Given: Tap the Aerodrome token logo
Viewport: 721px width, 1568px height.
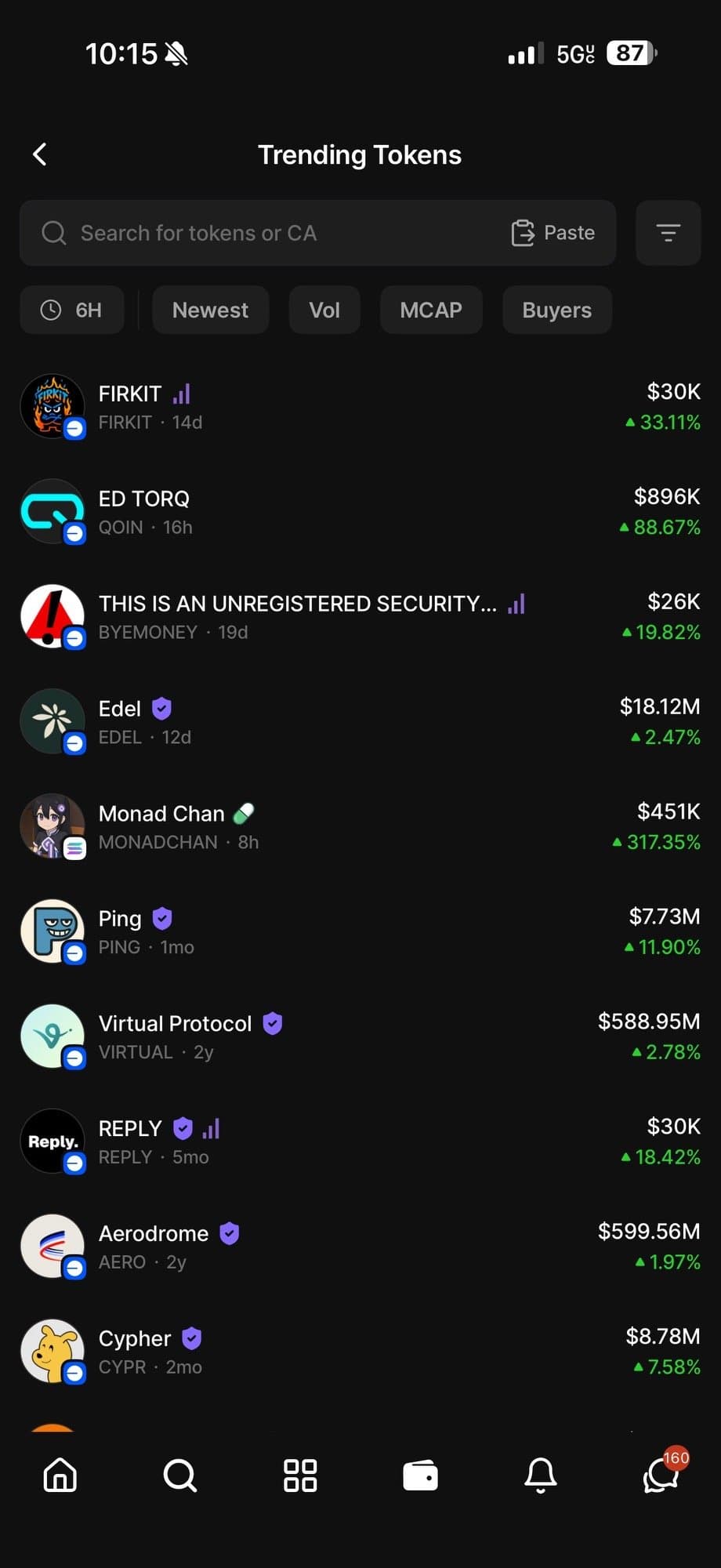Looking at the screenshot, I should [52, 1247].
